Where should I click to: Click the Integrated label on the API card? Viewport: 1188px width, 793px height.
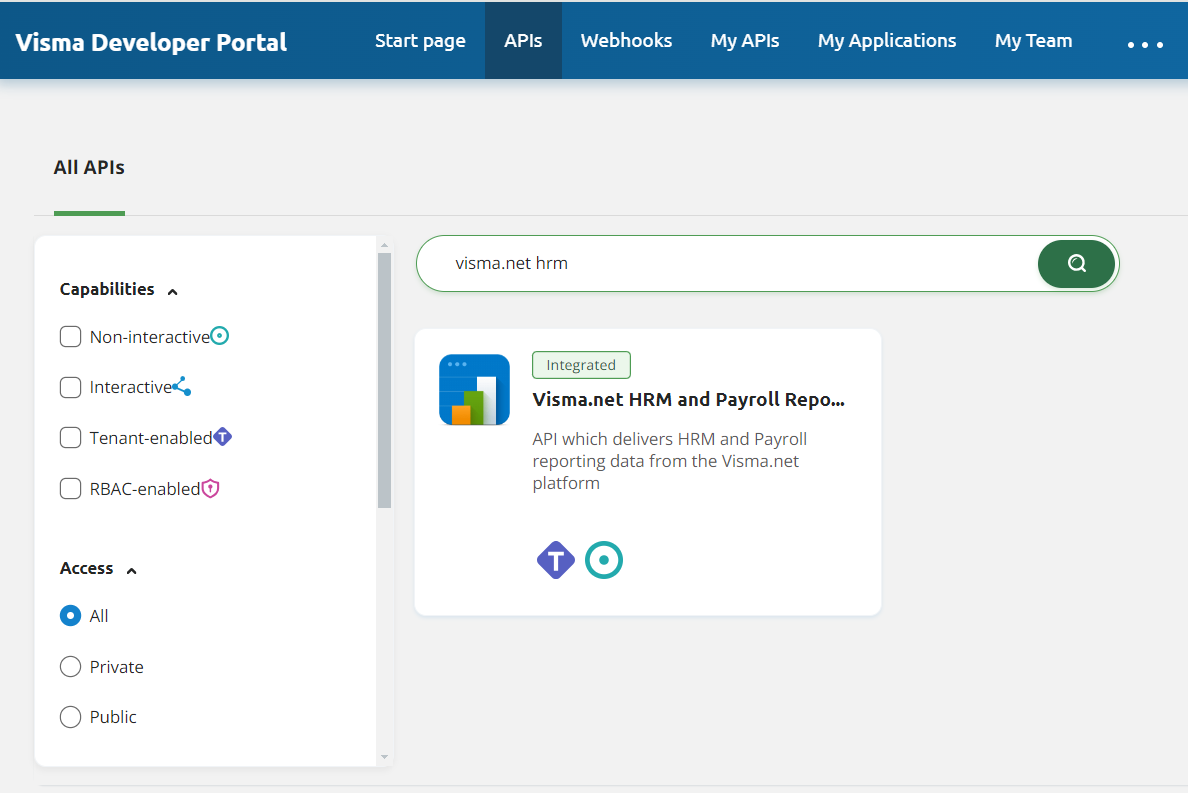coord(581,364)
